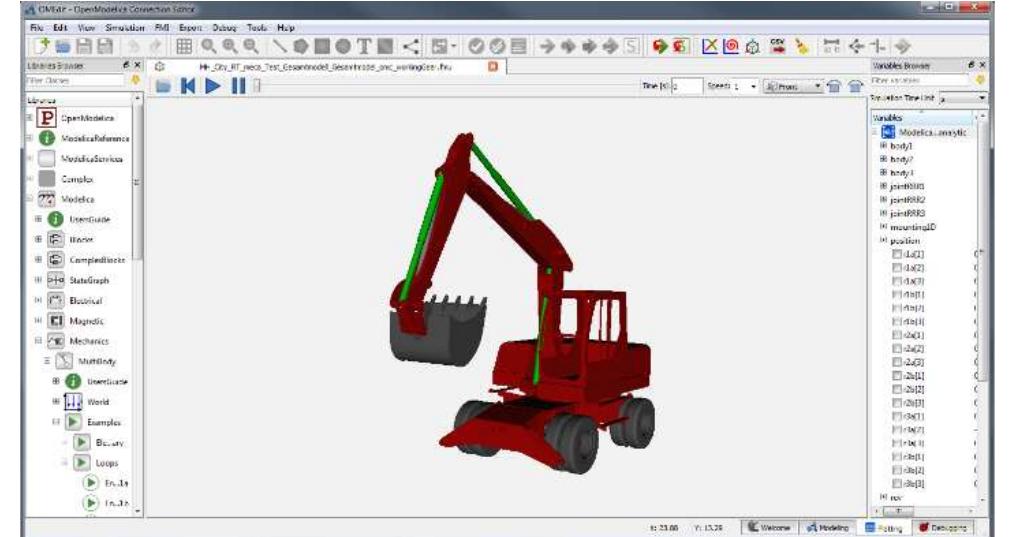Expand the jointRRR1 variable node
Screen dimensions: 1013x537
884,186
